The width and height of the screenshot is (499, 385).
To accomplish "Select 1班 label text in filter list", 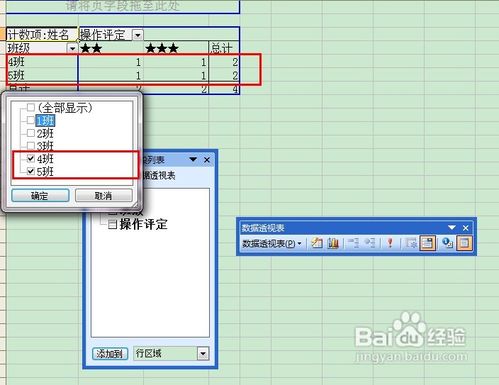I will pyautogui.click(x=45, y=120).
